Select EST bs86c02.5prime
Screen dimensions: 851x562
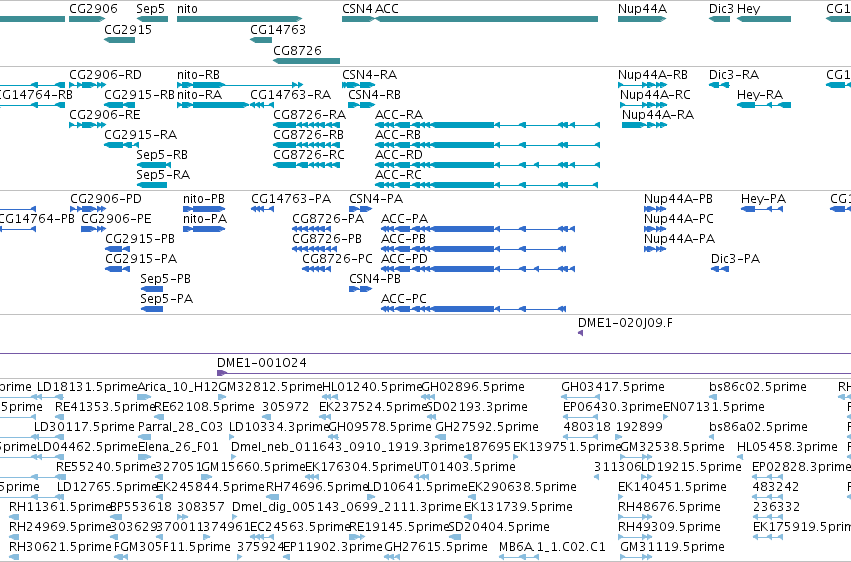tap(758, 386)
